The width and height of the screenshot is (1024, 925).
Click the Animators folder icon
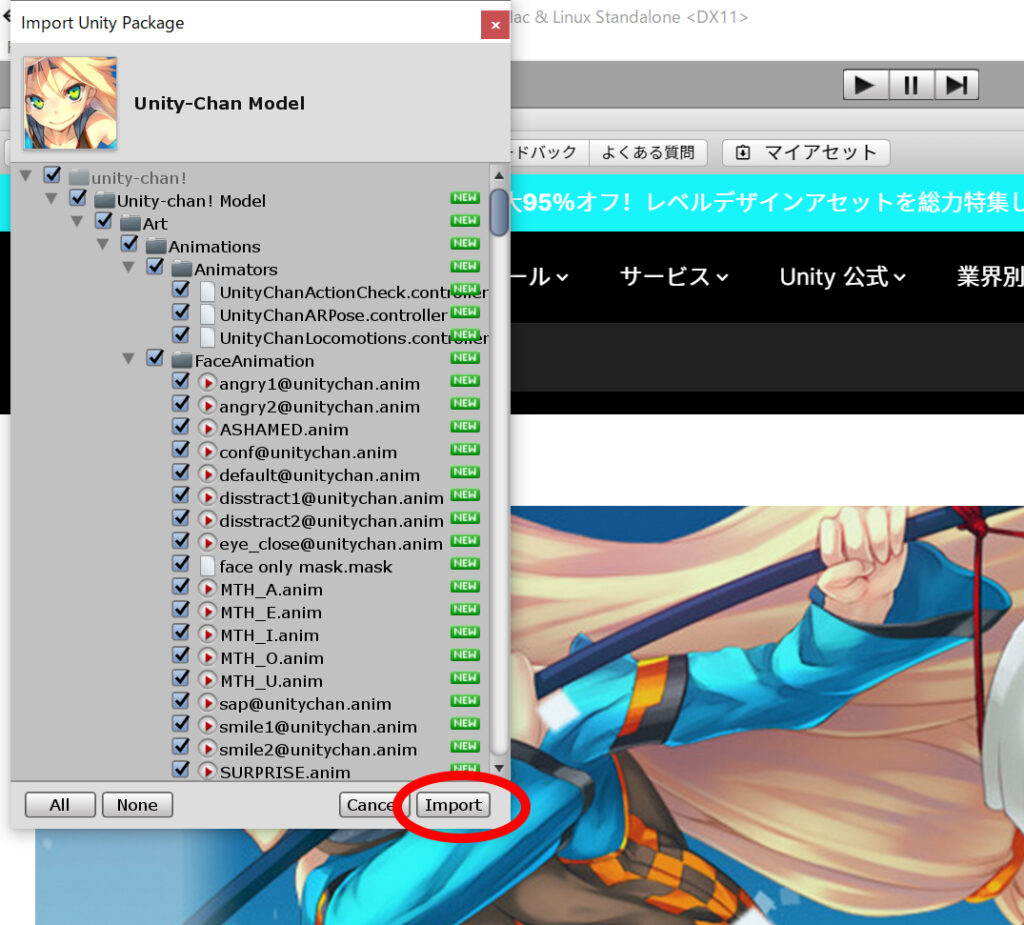tap(182, 268)
